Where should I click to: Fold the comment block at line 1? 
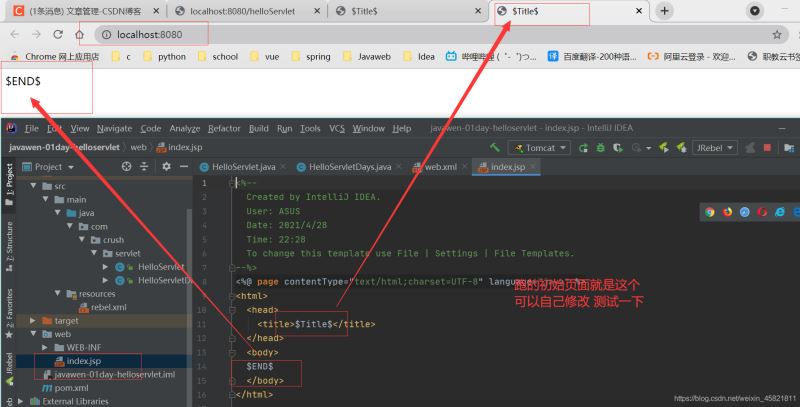pyautogui.click(x=232, y=183)
